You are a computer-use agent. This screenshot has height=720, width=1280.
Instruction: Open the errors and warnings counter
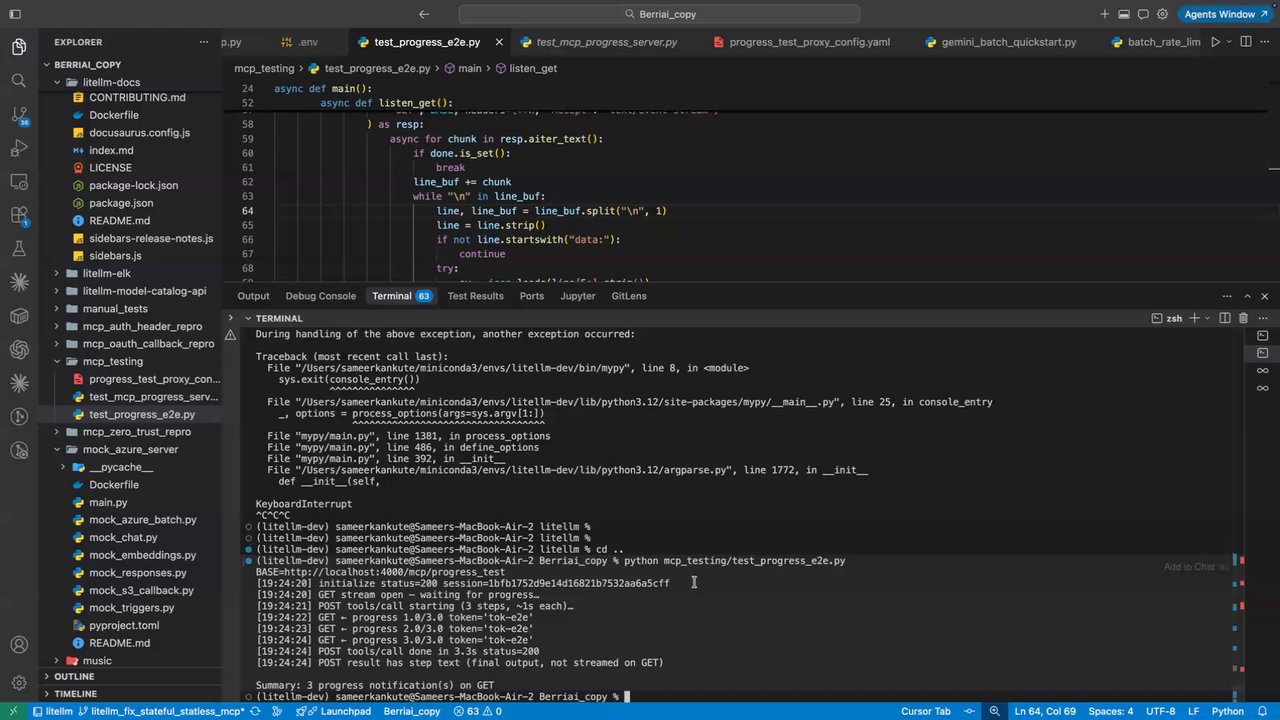476,711
